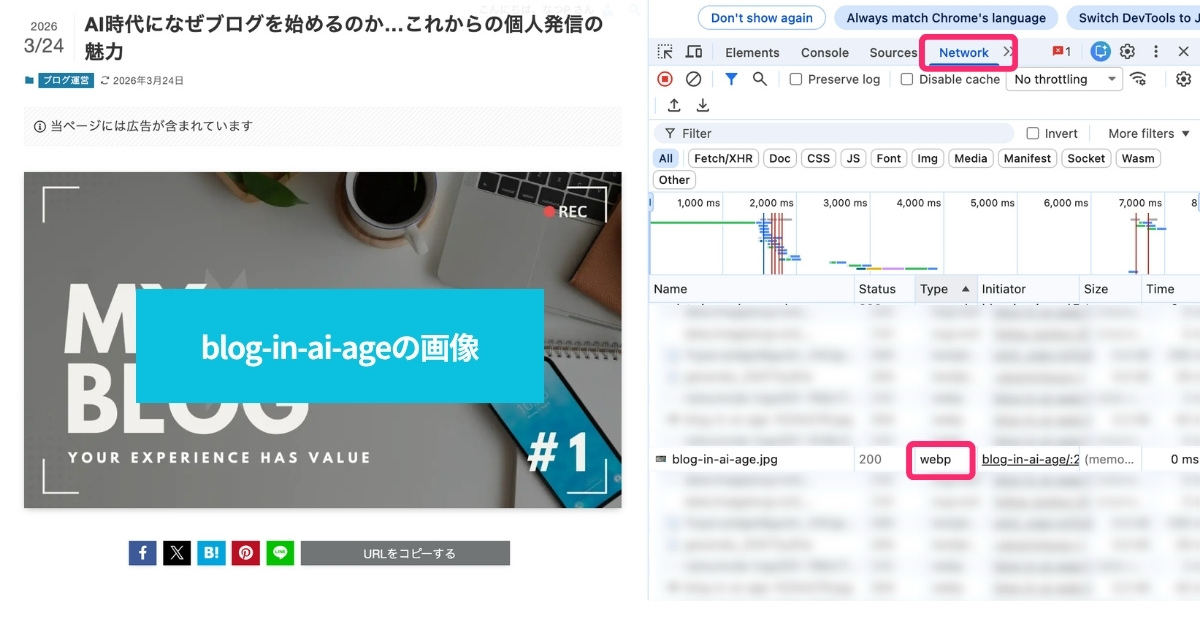Expand the More filters menu
The image size is (1200, 622).
(x=1144, y=132)
